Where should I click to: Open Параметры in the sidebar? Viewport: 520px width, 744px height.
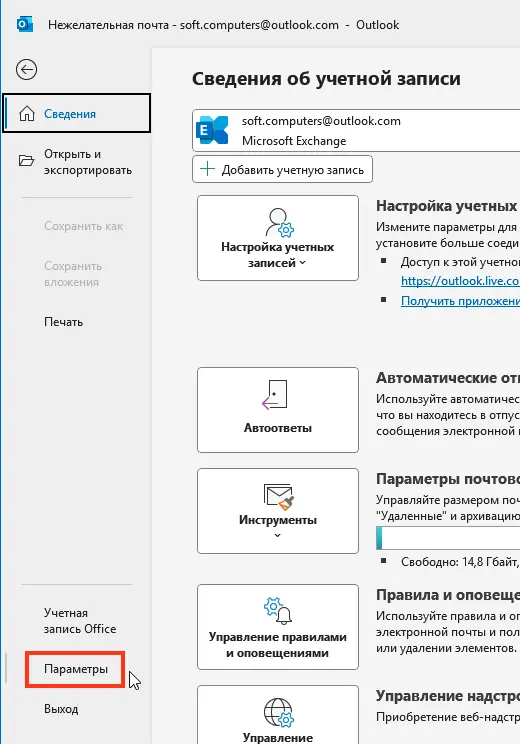pos(76,669)
